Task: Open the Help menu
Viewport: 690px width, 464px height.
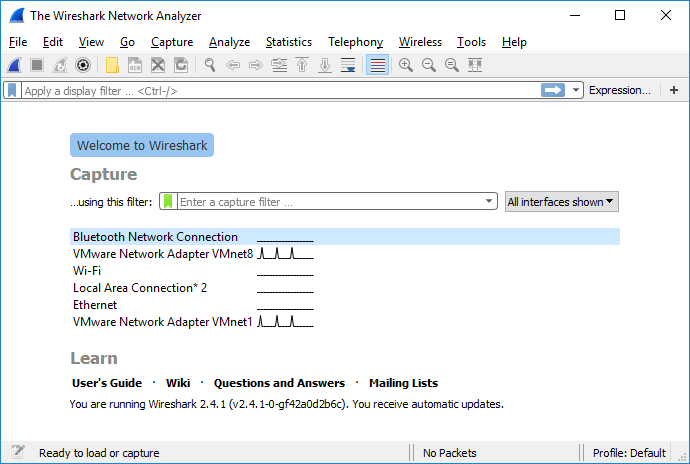Action: pos(514,42)
